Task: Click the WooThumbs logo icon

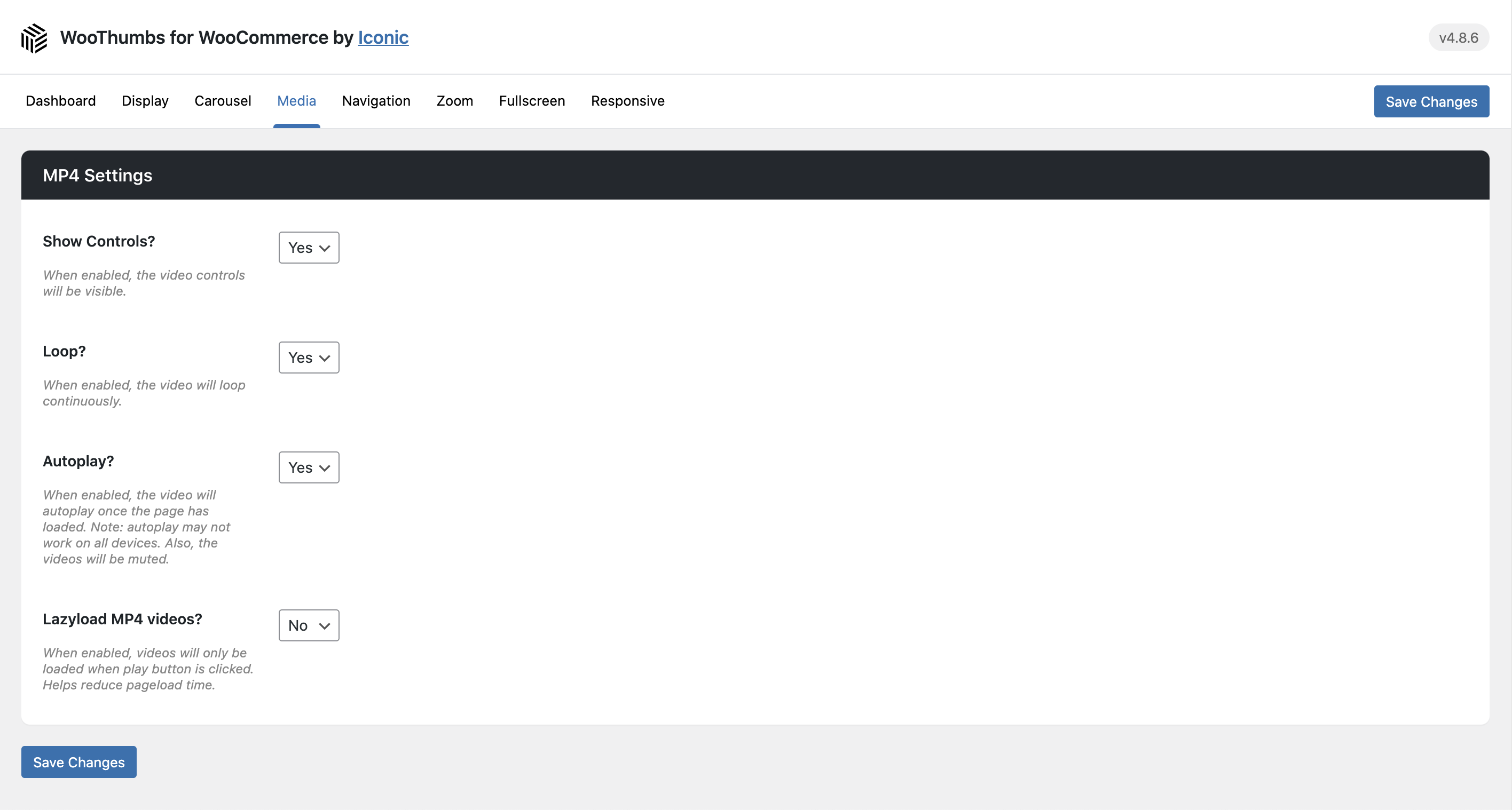Action: point(34,38)
